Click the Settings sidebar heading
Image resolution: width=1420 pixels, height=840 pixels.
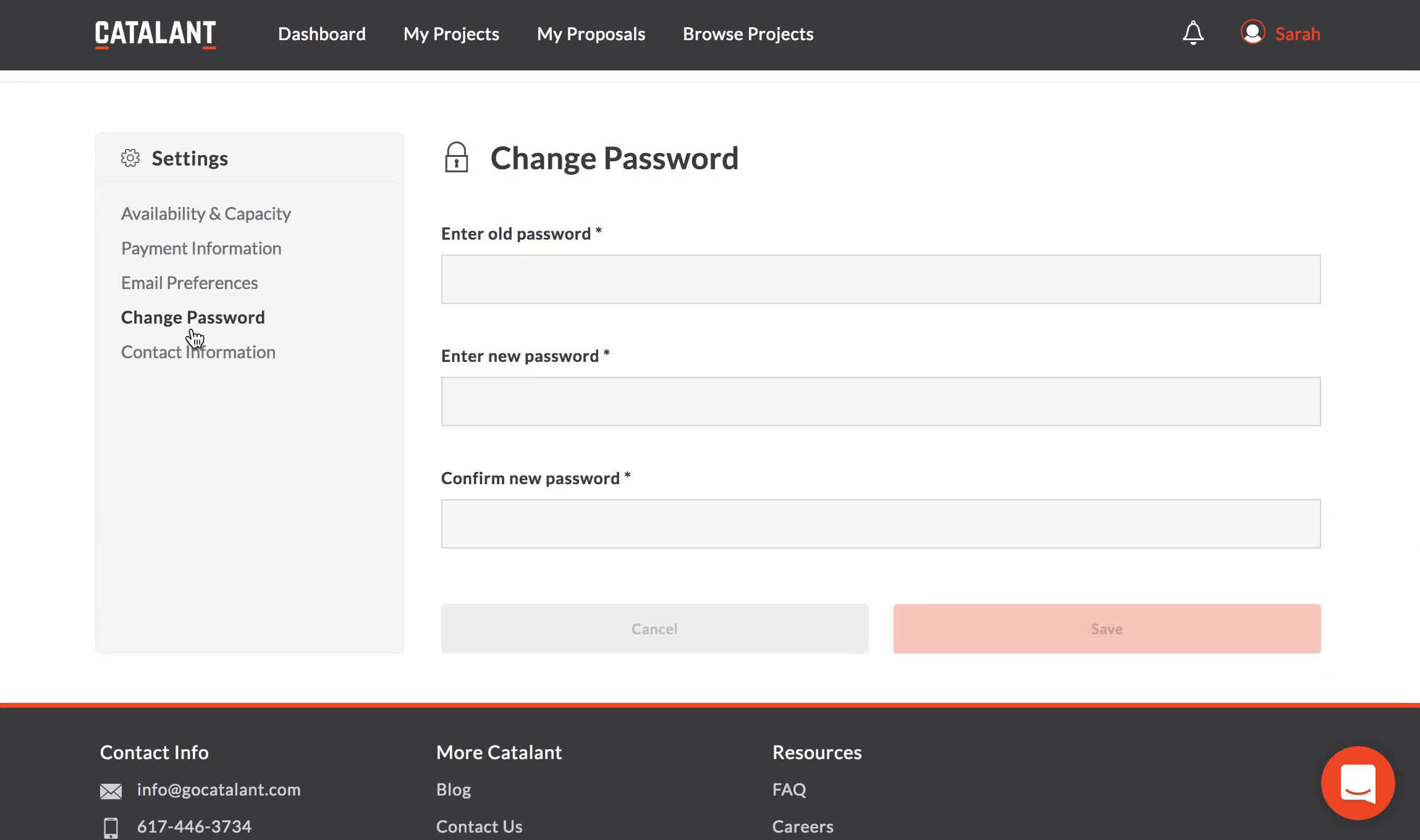coord(190,159)
